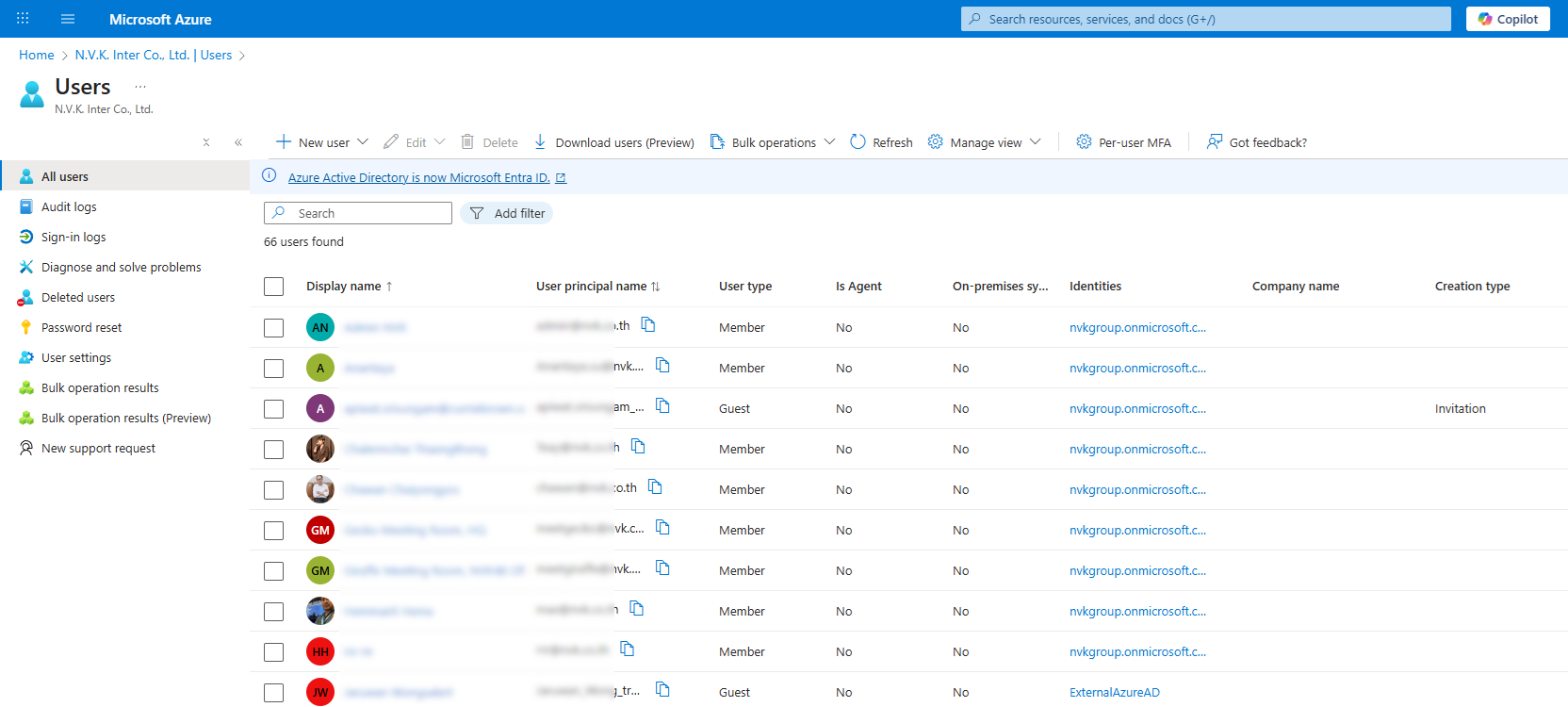1568x707 pixels.
Task: Click the Refresh icon in toolbar
Action: (x=857, y=142)
